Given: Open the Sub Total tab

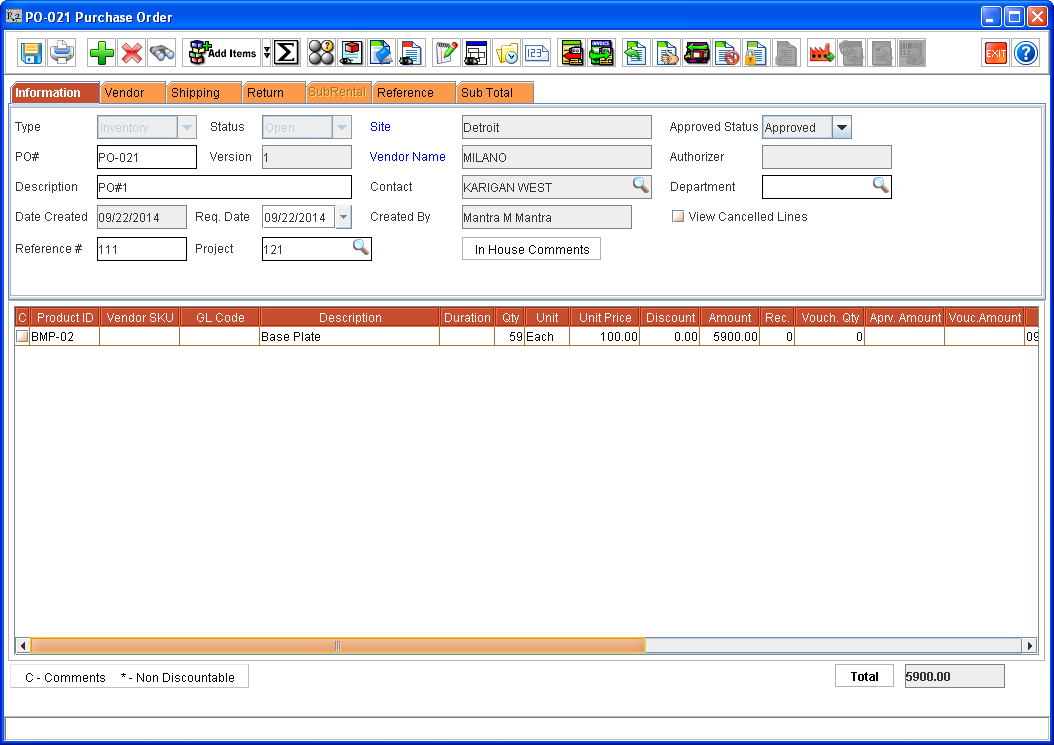Looking at the screenshot, I should click(x=493, y=92).
